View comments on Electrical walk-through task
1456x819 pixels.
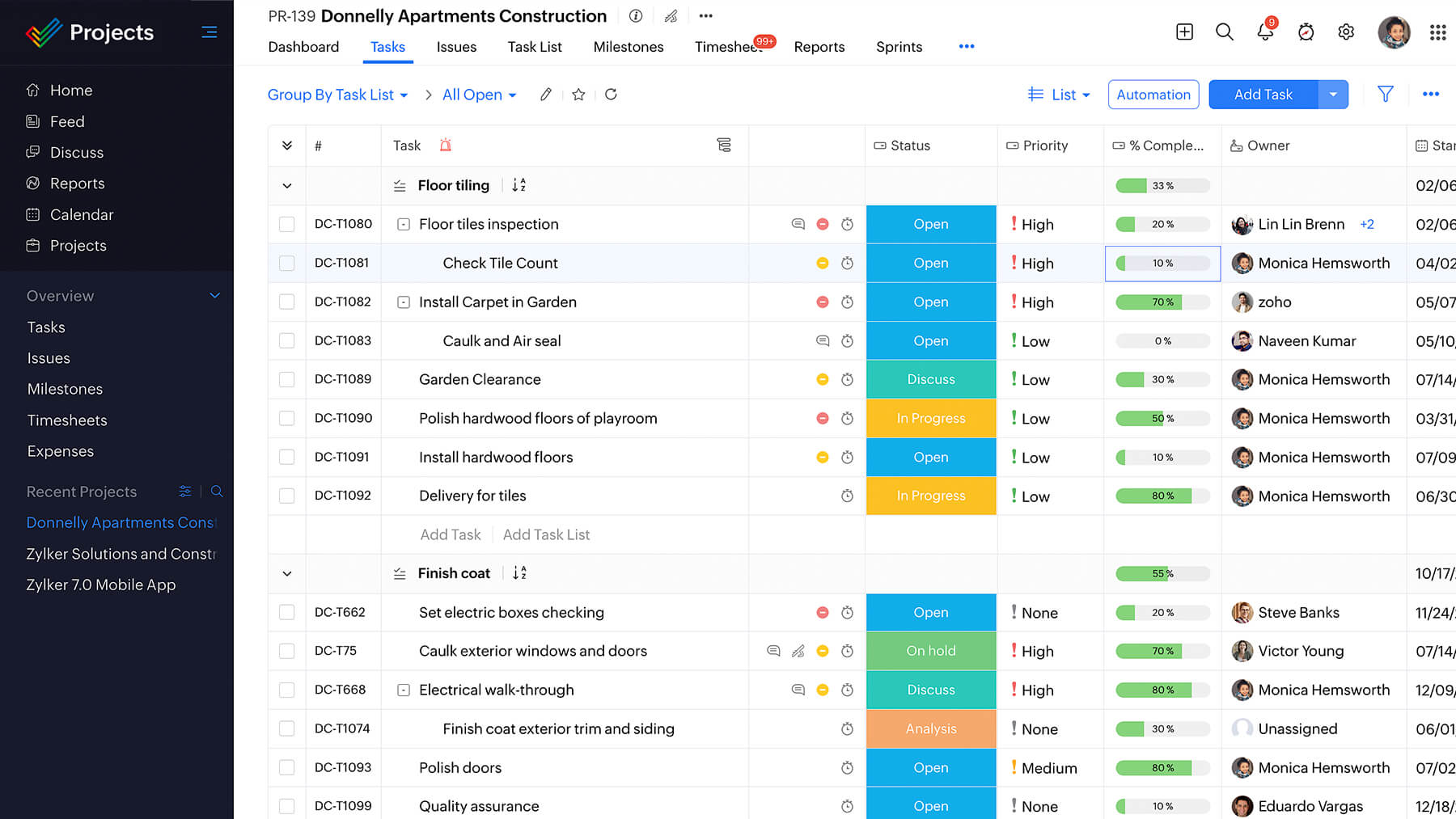point(798,690)
